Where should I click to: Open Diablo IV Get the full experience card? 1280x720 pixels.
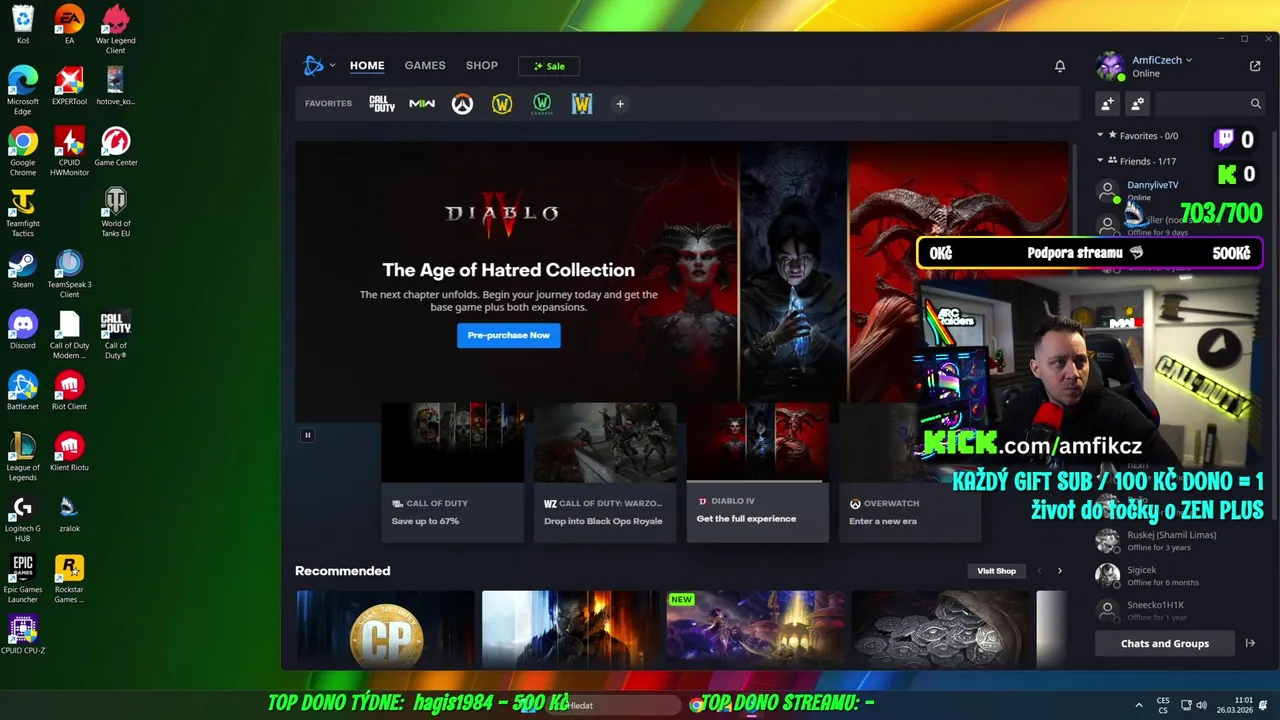coord(757,472)
